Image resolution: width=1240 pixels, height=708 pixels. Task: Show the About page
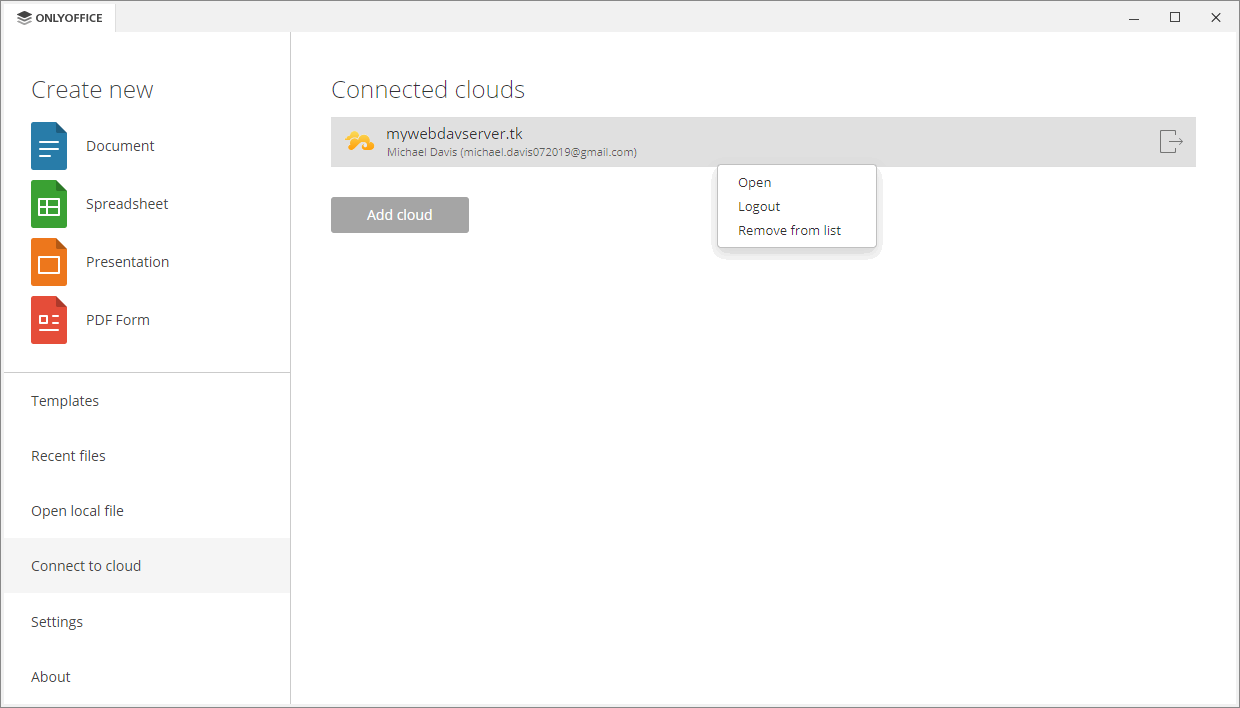51,677
